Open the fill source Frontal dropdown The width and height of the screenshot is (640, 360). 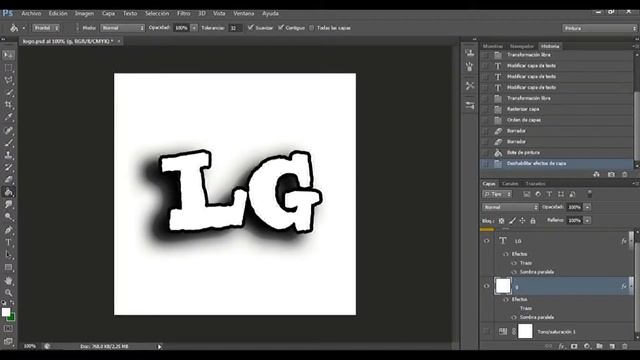coord(46,28)
